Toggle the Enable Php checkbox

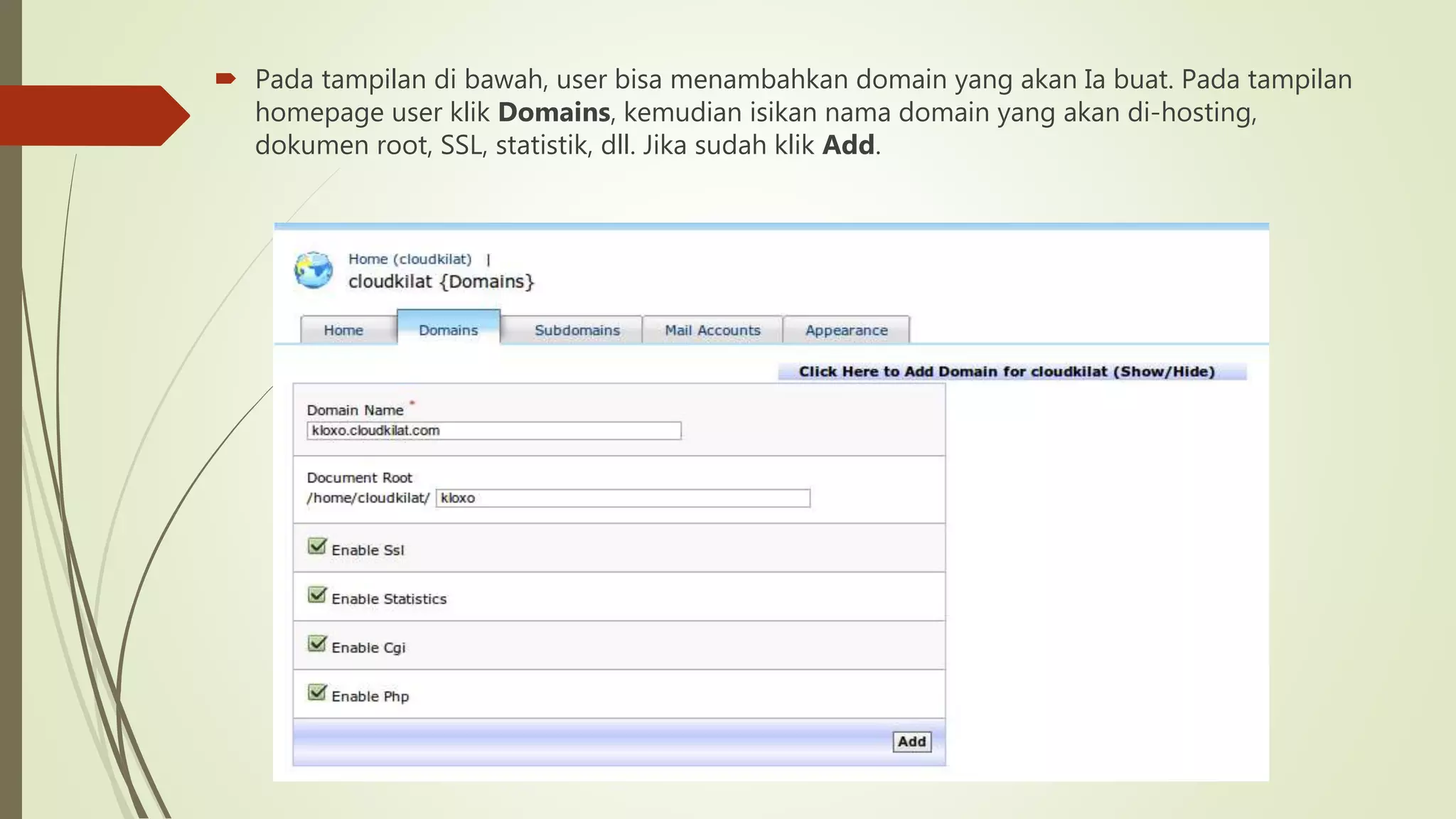[317, 693]
